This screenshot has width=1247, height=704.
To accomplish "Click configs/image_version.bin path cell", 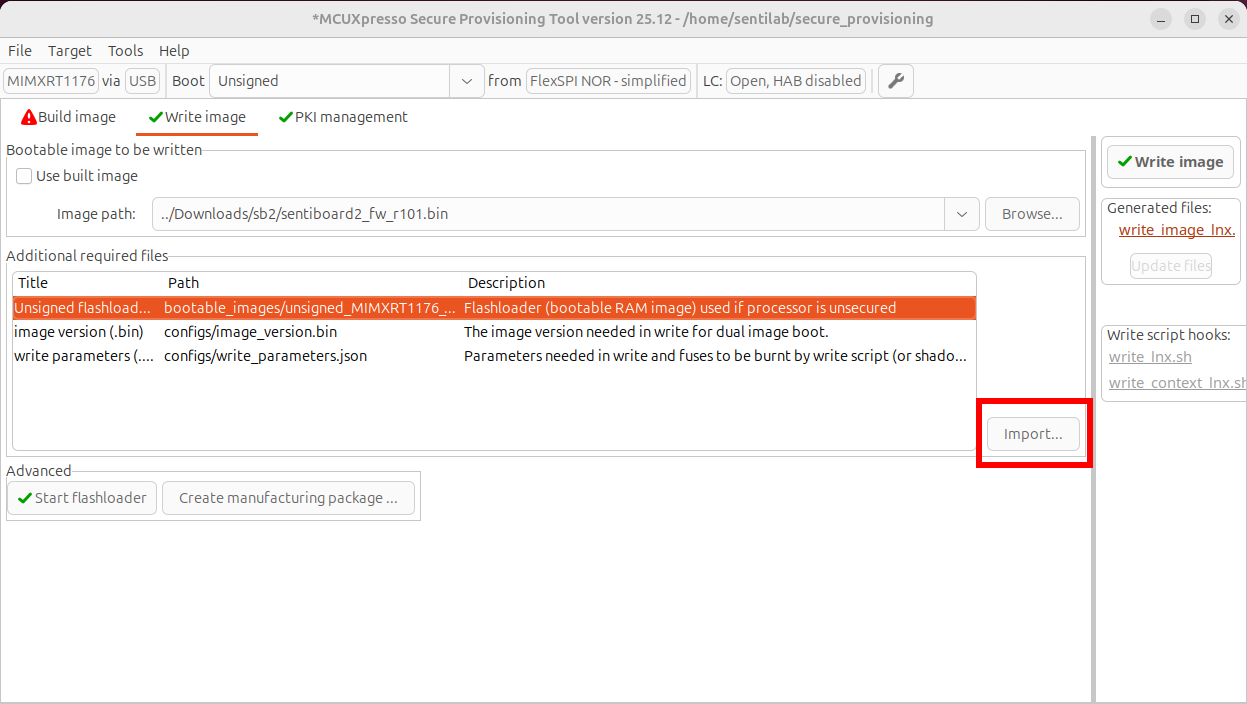I will [x=250, y=332].
